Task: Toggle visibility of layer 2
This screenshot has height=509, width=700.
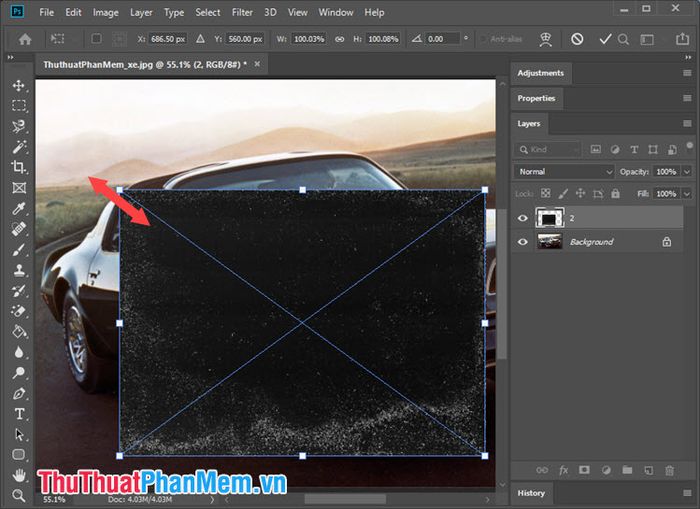Action: coord(523,218)
